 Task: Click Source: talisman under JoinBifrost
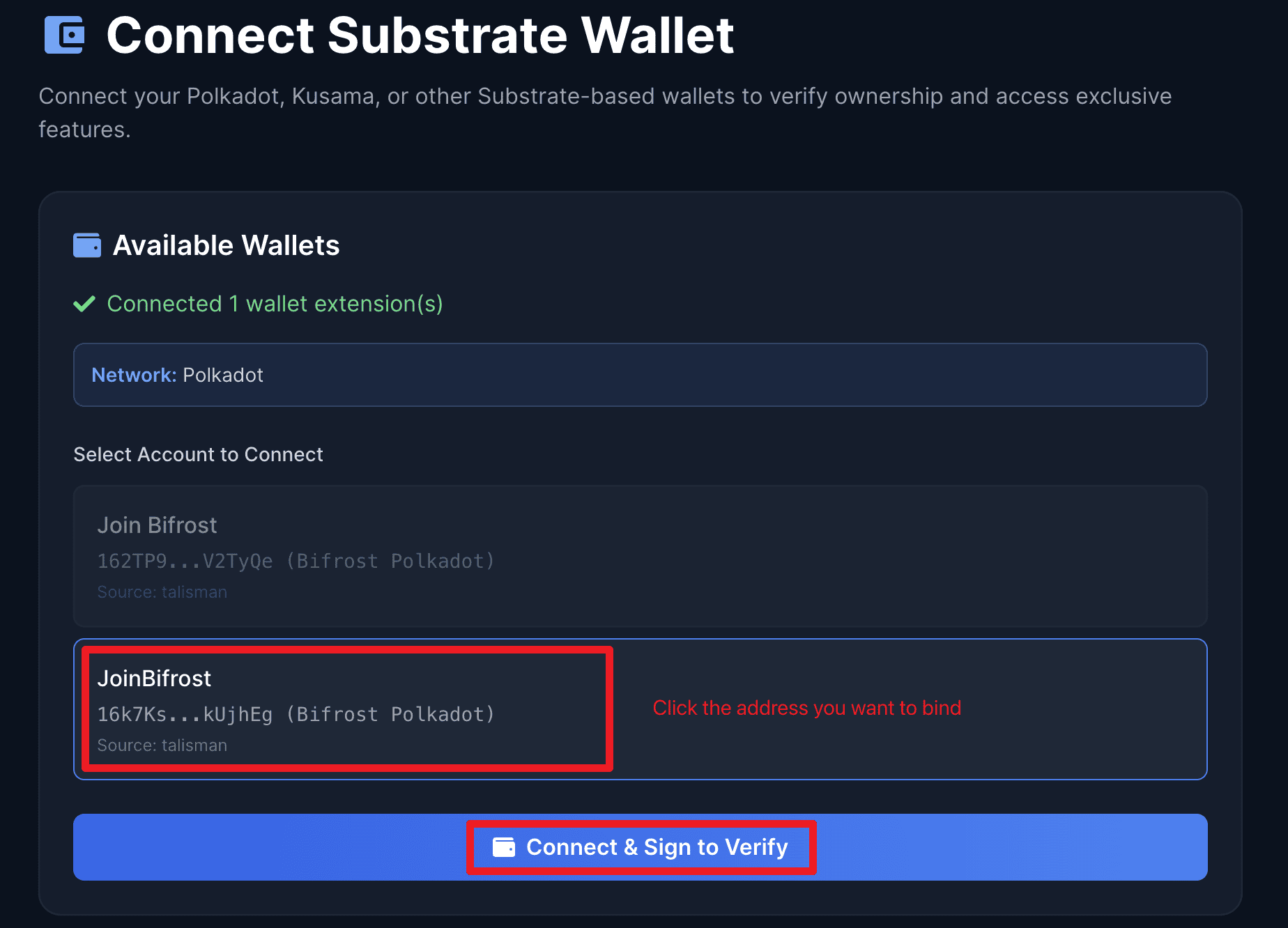click(x=162, y=745)
